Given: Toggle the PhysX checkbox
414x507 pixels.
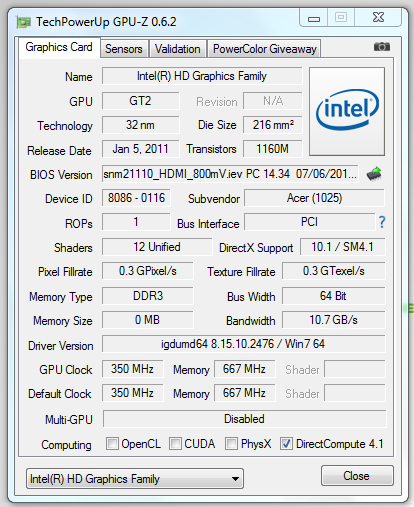Looking at the screenshot, I should tap(231, 444).
